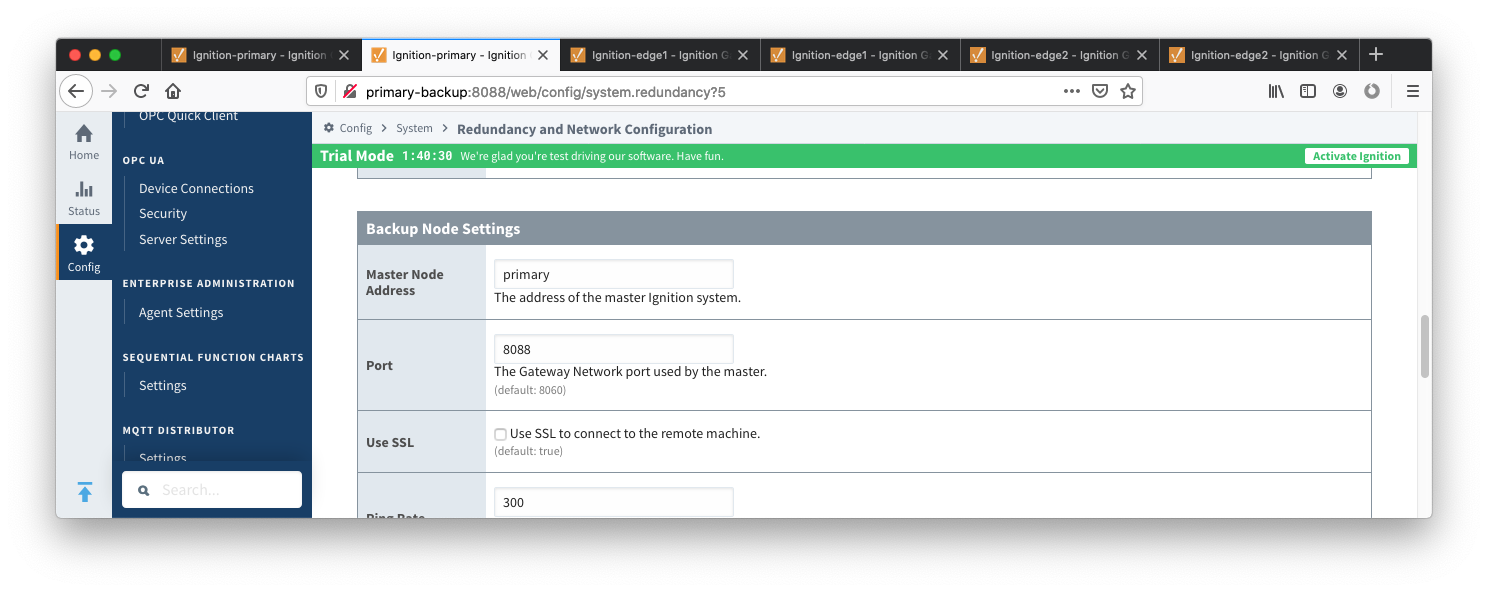The width and height of the screenshot is (1488, 592).
Task: Open Security under OPC UA
Action: click(x=163, y=213)
